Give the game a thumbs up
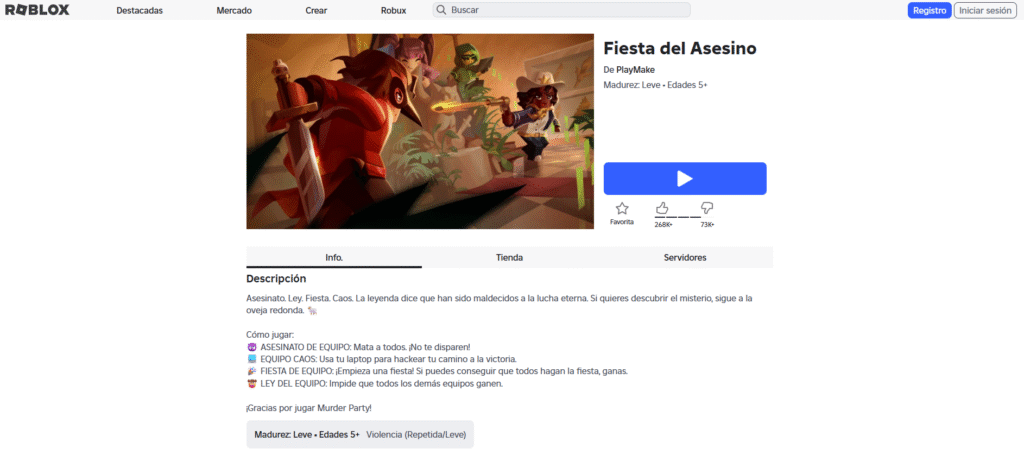 (x=662, y=208)
